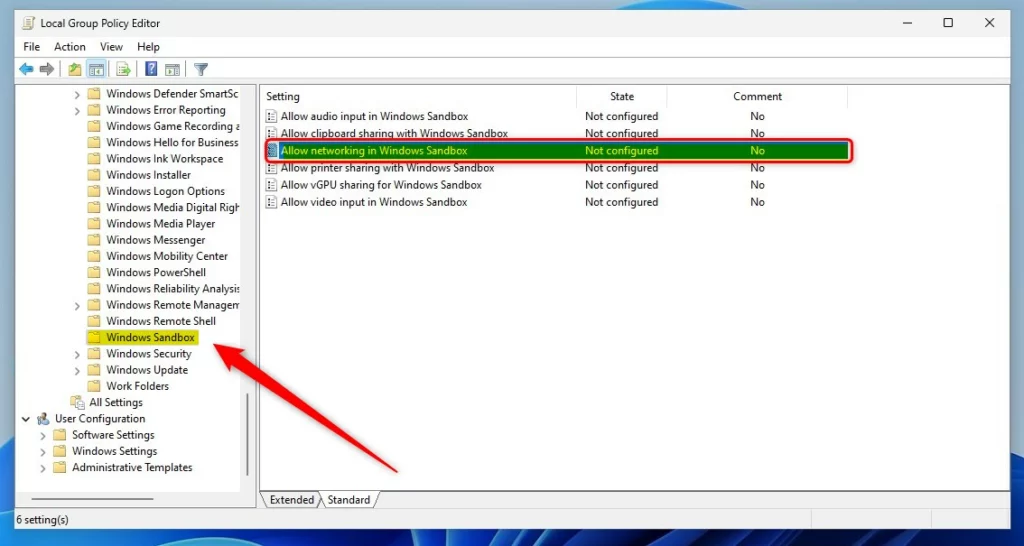Click Local Group Policy Editor title icon
This screenshot has height=546, width=1024.
28,24
